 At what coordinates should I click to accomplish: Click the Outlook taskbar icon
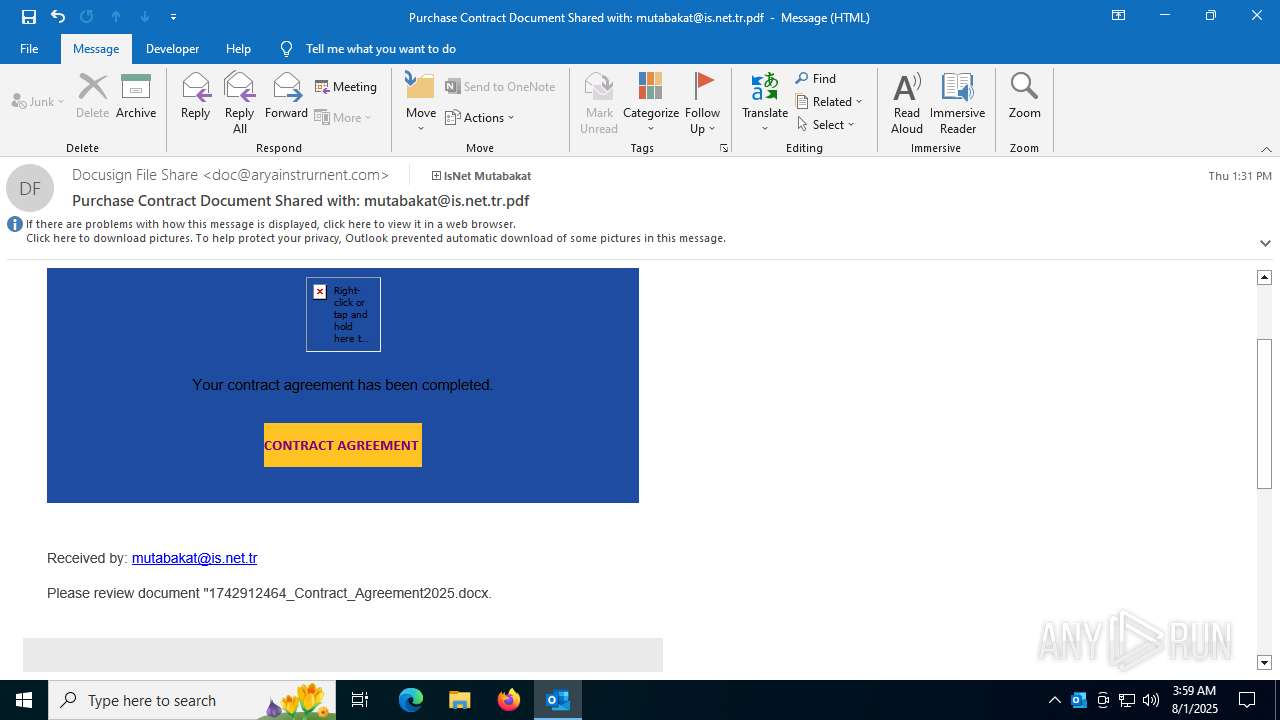click(558, 700)
